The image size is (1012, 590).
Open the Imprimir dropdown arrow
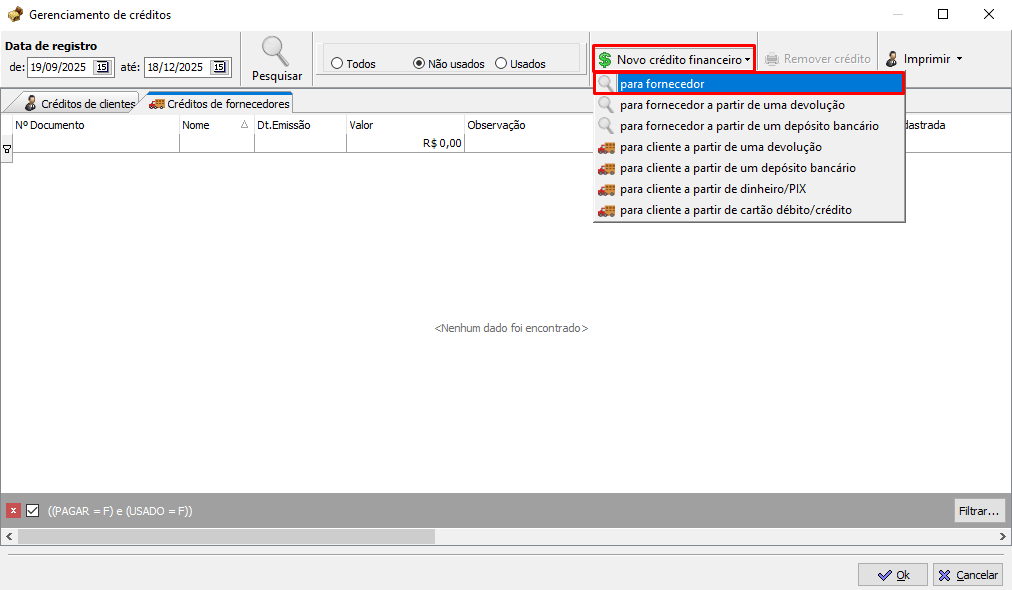[x=959, y=59]
